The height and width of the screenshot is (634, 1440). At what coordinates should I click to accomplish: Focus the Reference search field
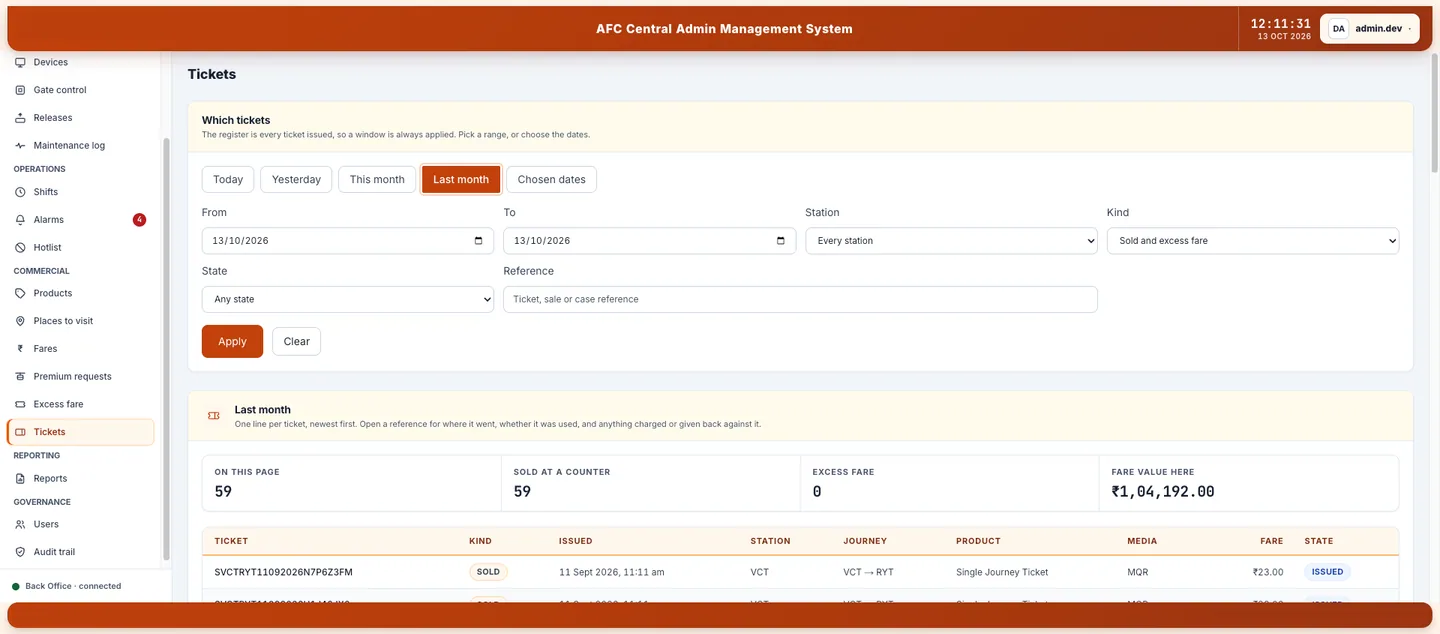pyautogui.click(x=800, y=299)
